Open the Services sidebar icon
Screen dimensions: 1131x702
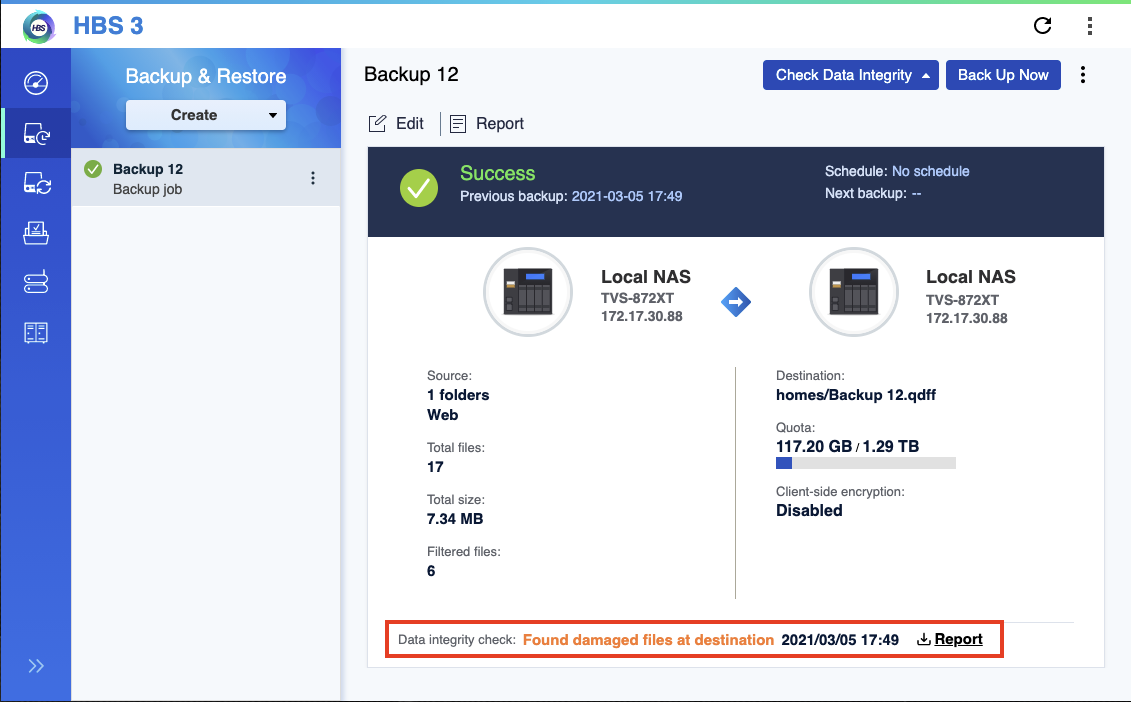pyautogui.click(x=36, y=333)
